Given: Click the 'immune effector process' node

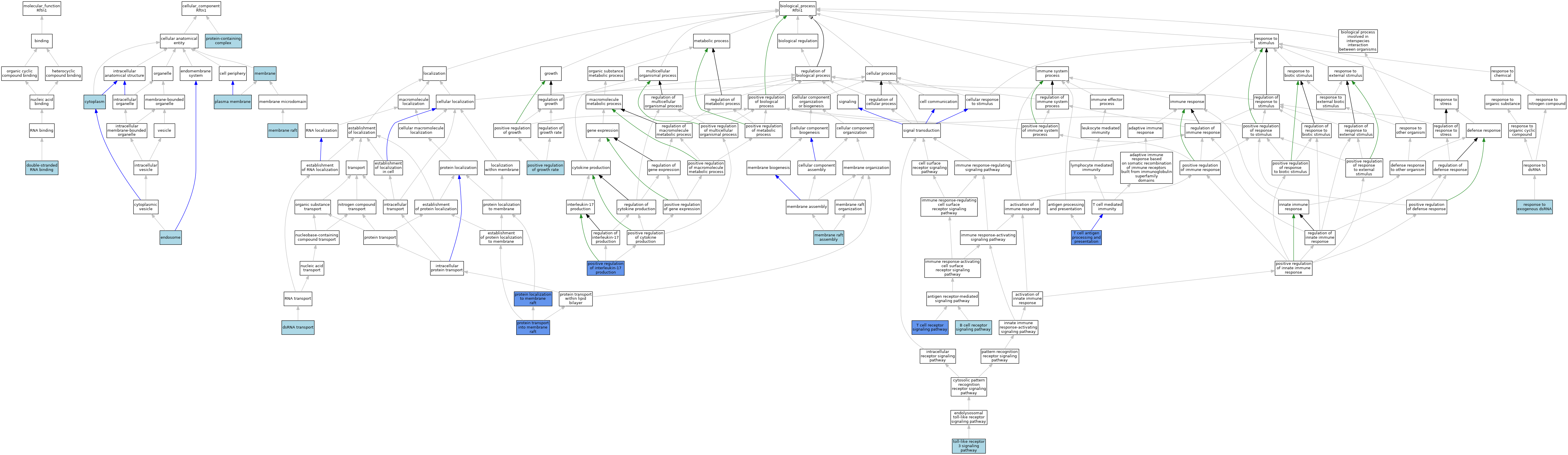Looking at the screenshot, I should [1107, 102].
